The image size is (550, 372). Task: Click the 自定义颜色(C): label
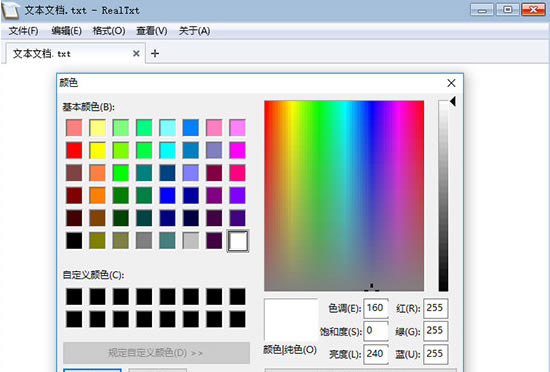93,275
